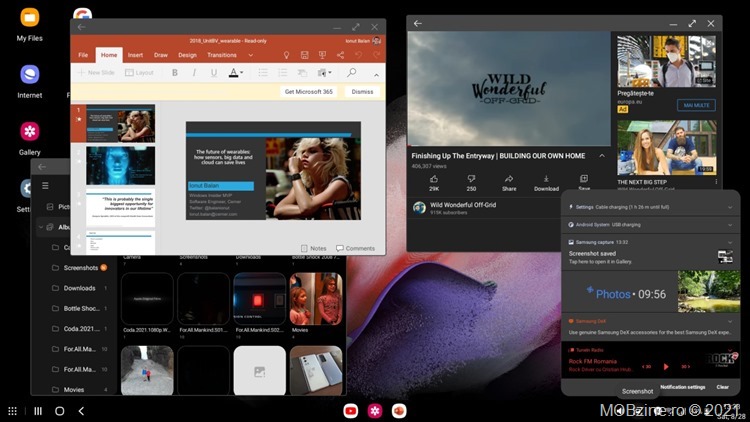Image resolution: width=750 pixels, height=422 pixels.
Task: Open the Movies album thumbnail with girls
Action: (316, 299)
